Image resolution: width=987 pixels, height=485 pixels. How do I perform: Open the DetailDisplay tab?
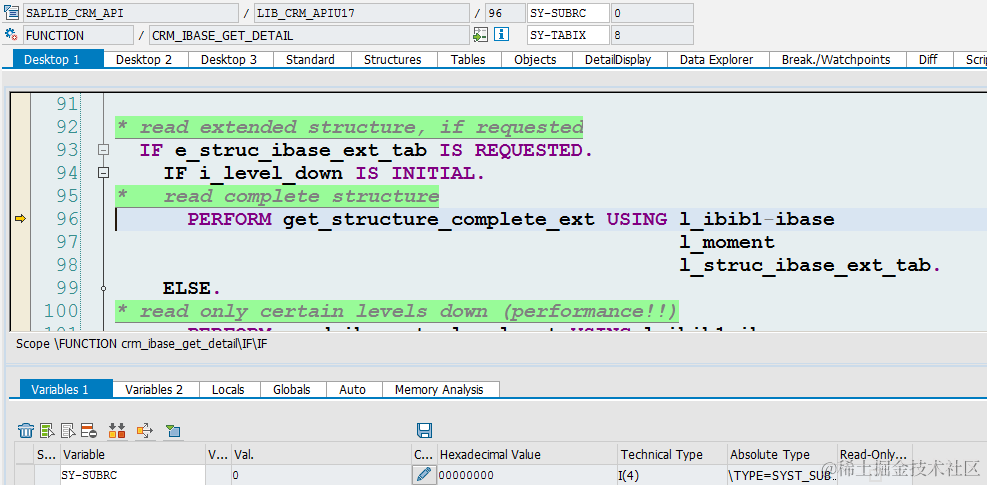pyautogui.click(x=618, y=60)
